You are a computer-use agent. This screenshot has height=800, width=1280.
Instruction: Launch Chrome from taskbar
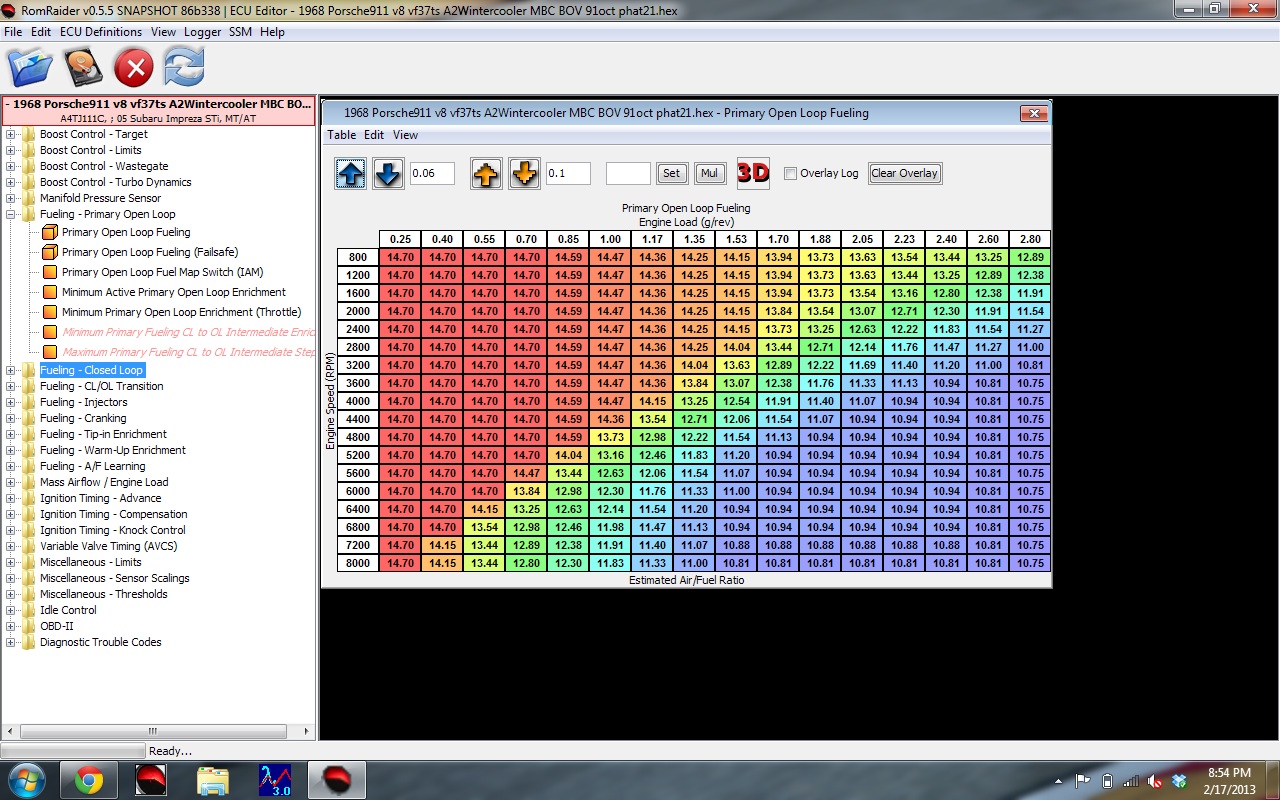tap(88, 780)
